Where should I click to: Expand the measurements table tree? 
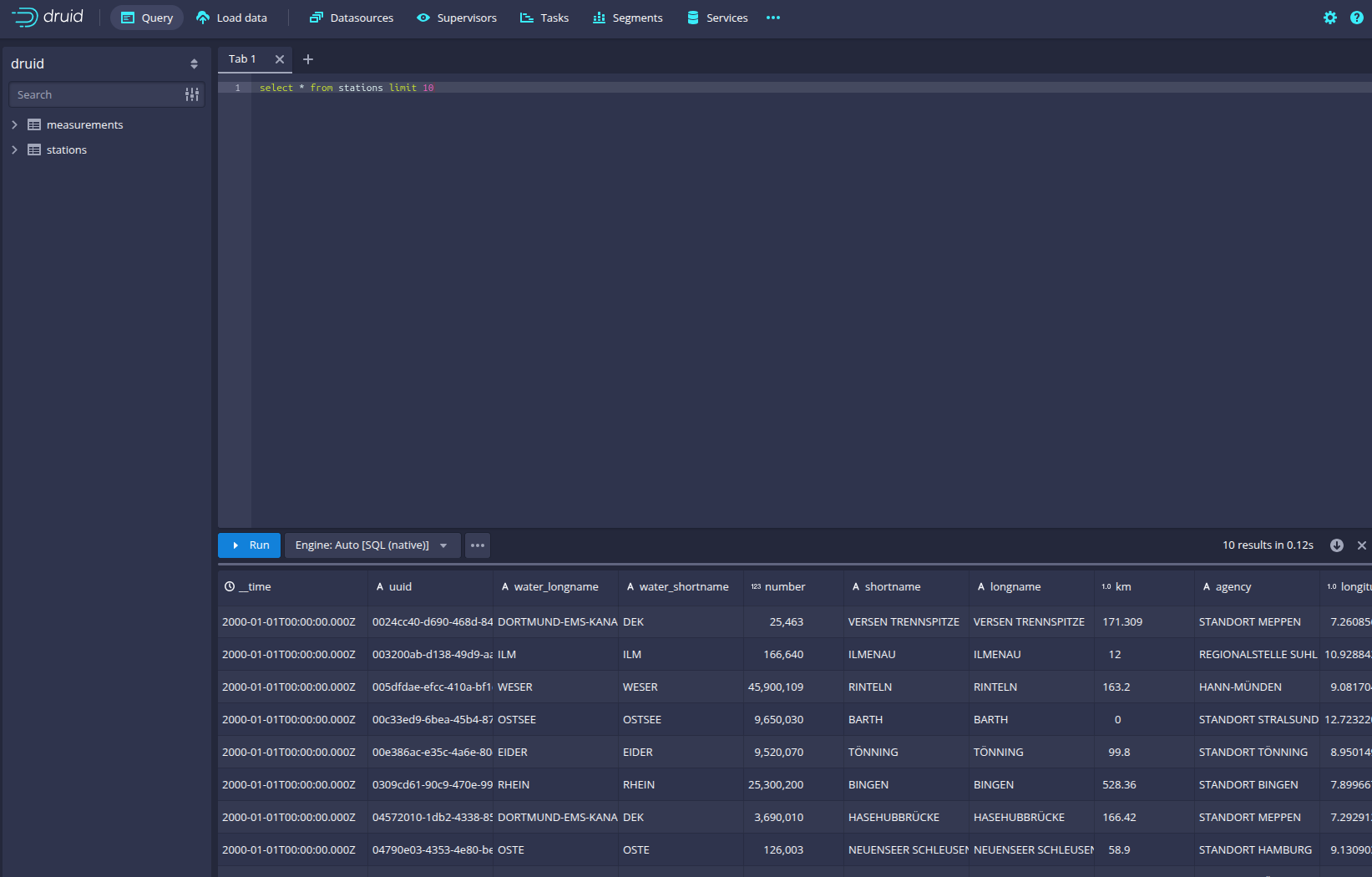(14, 124)
